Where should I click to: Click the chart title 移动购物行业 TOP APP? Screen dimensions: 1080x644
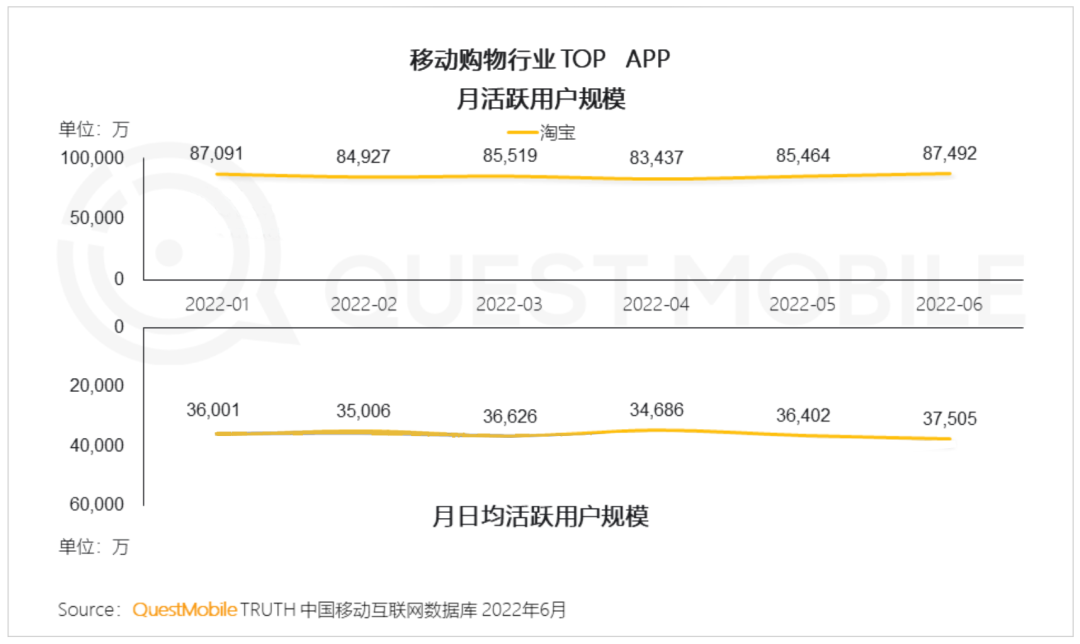tap(540, 59)
